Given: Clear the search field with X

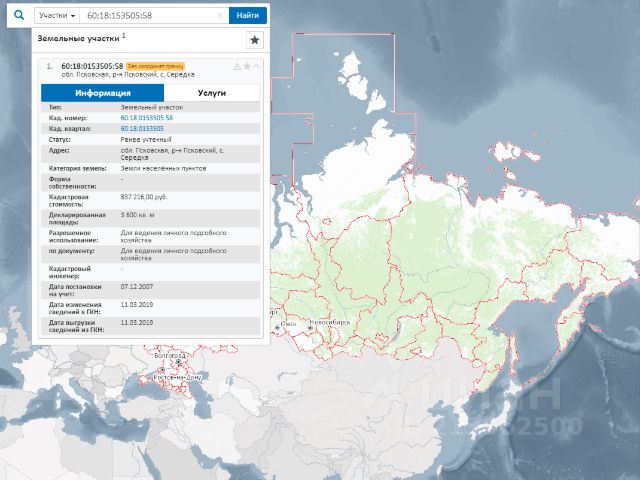Looking at the screenshot, I should (x=220, y=16).
